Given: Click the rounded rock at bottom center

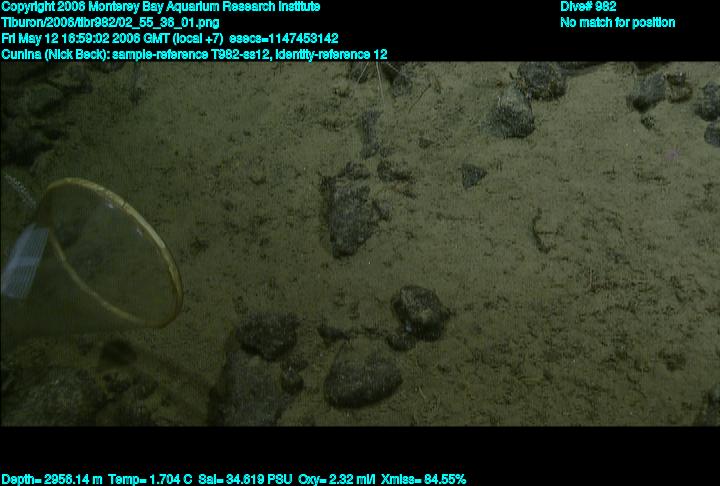Looking at the screenshot, I should [360, 378].
